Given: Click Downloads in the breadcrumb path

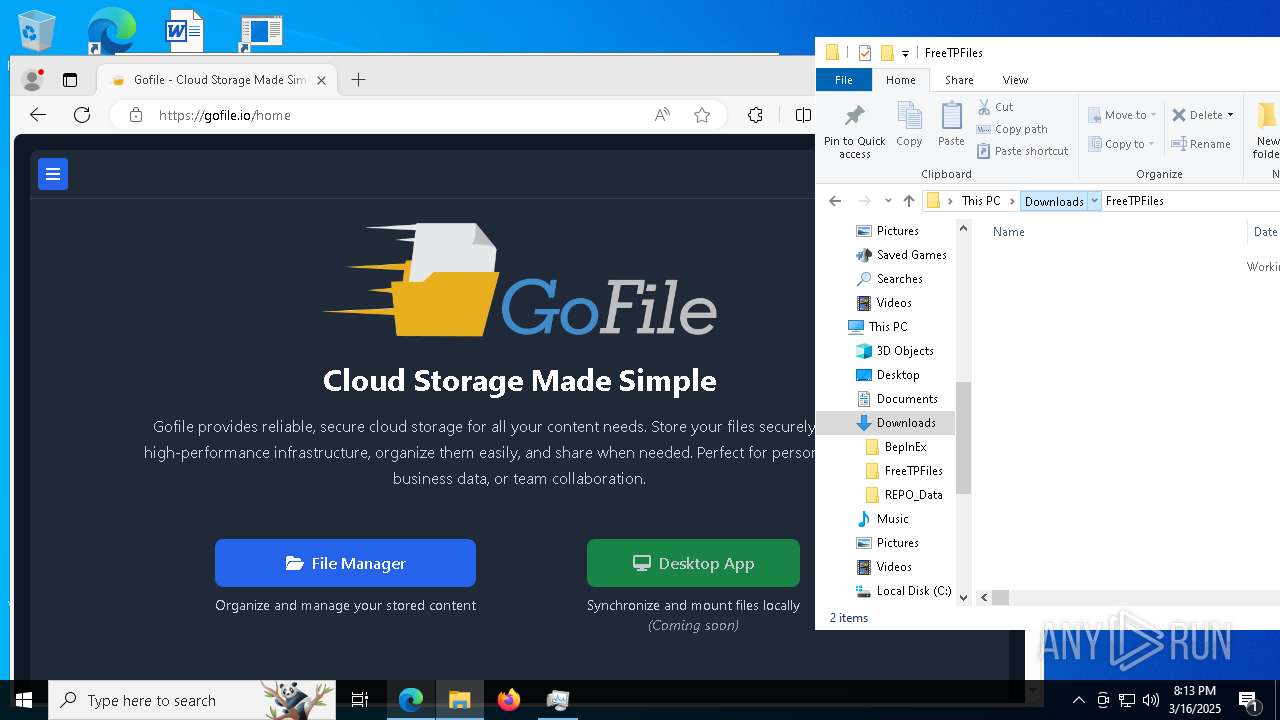Looking at the screenshot, I should pyautogui.click(x=1054, y=201).
